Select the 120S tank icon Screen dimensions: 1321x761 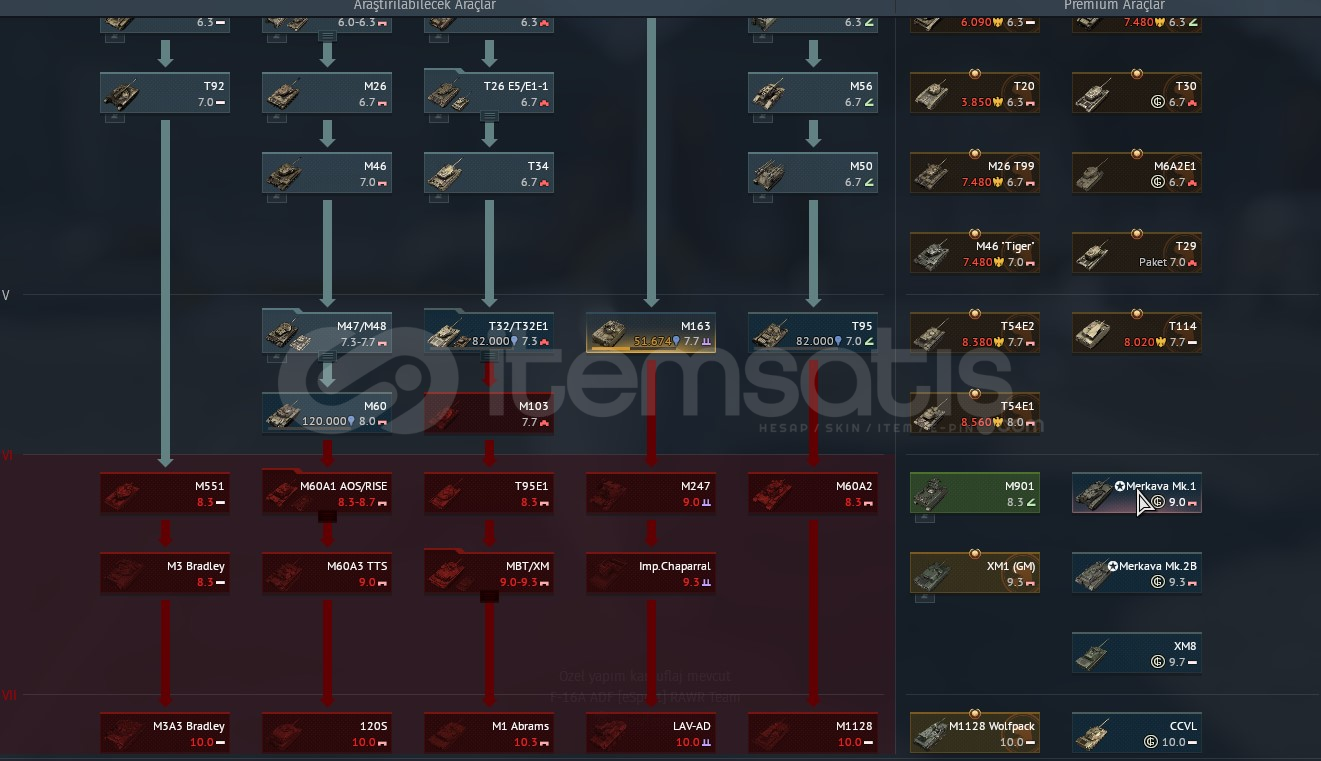284,734
